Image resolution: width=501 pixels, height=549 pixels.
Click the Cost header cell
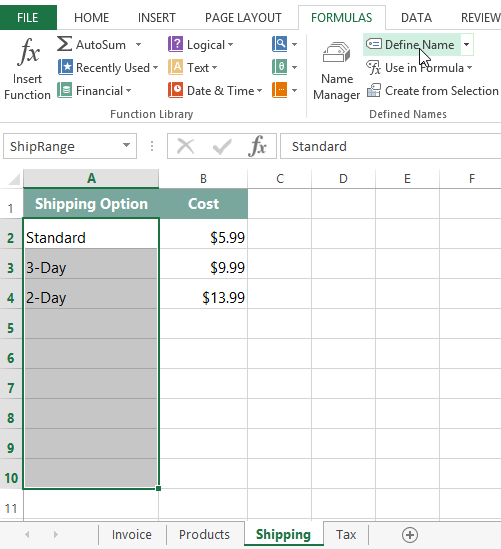coord(203,203)
